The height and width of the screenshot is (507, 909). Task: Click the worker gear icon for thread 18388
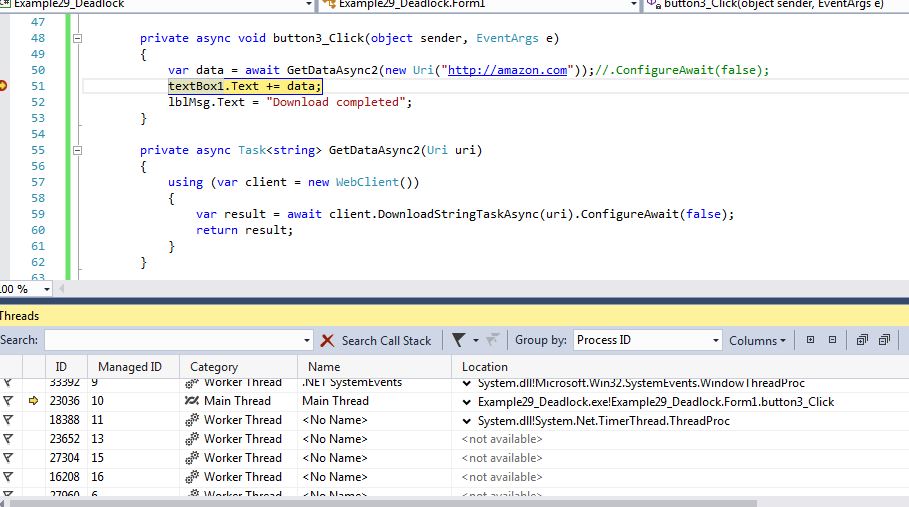[x=192, y=420]
